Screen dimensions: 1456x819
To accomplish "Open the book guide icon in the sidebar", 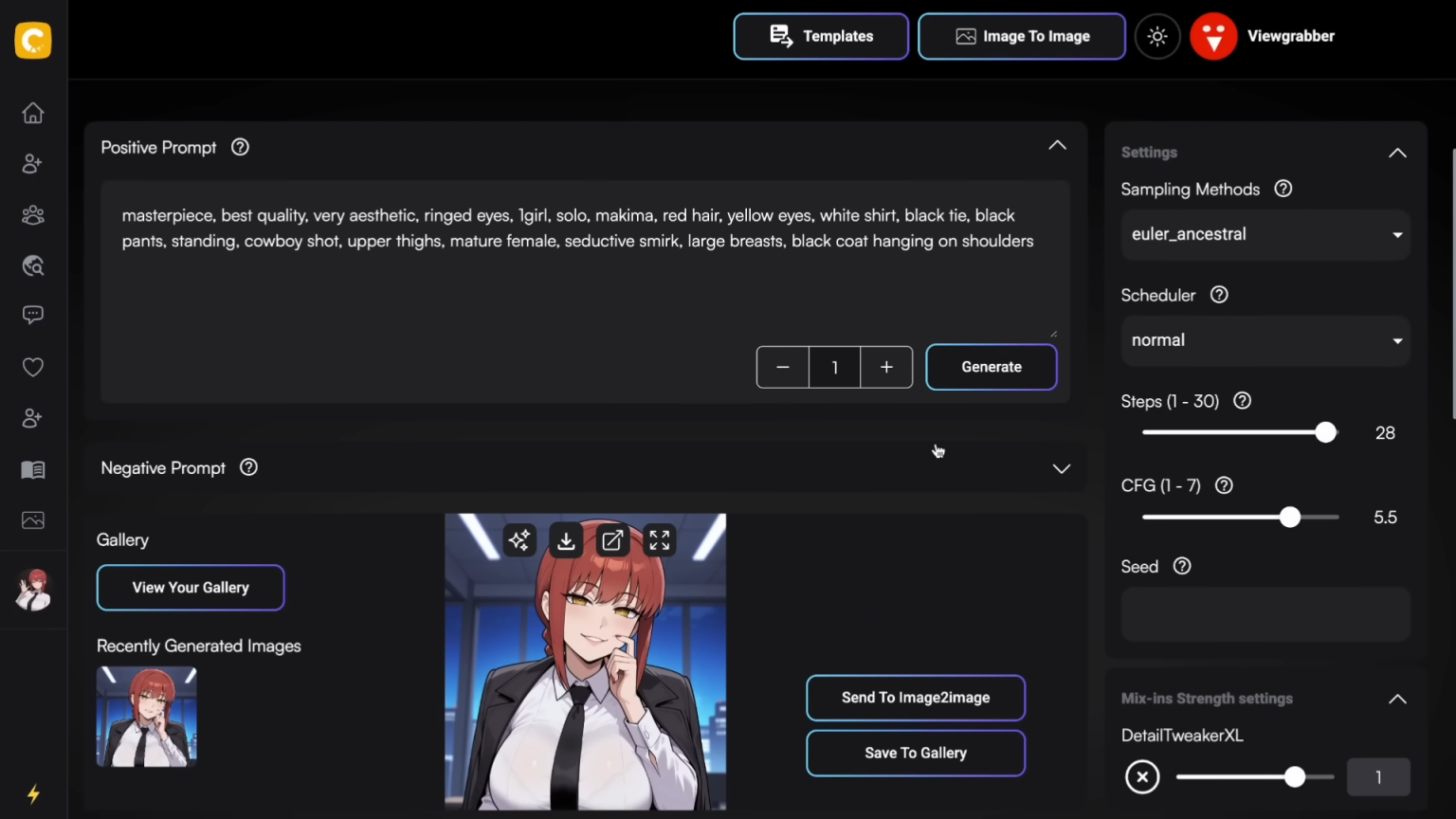I will [32, 469].
